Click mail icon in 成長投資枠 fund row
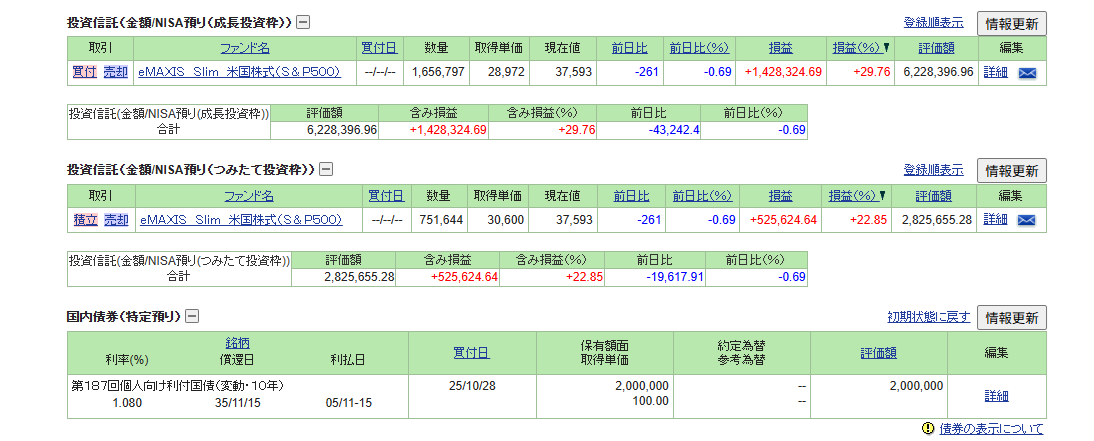This screenshot has width=1094, height=441. tap(1027, 72)
